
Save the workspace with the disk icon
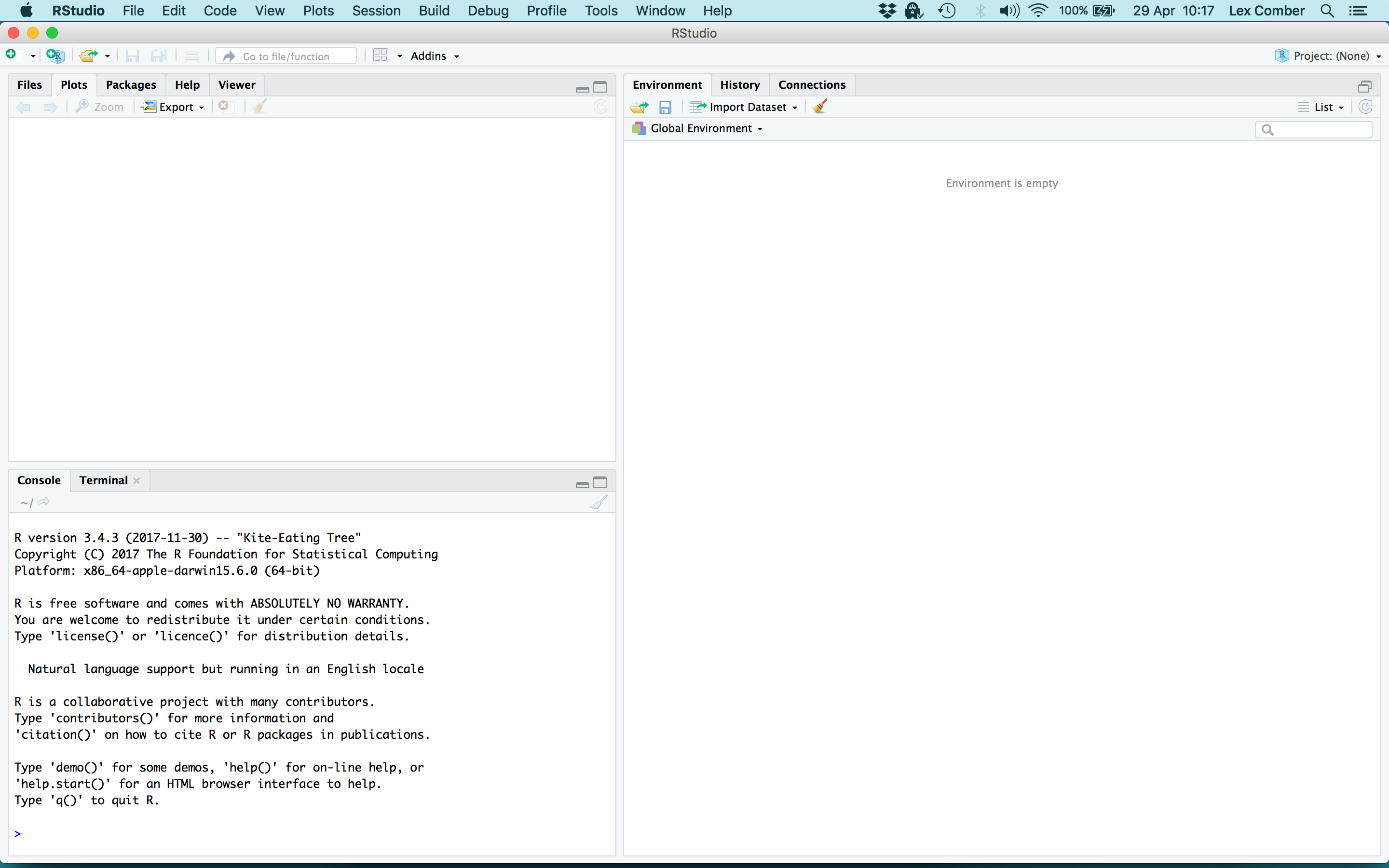click(665, 107)
